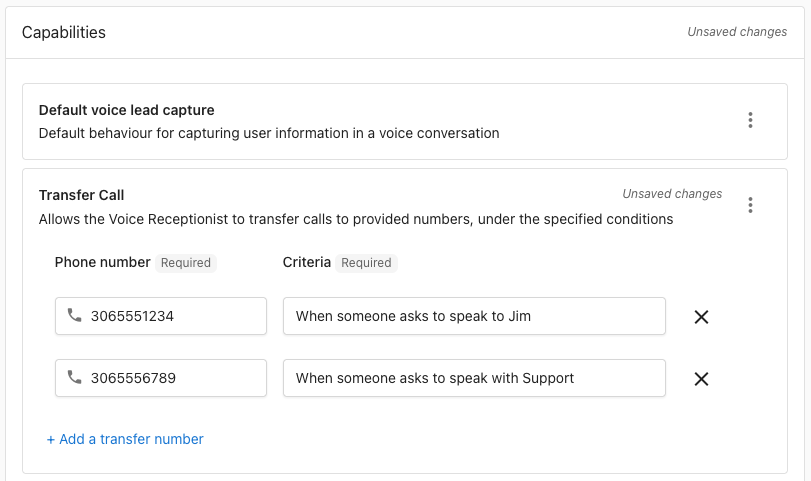
Task: Click Unsaved changes in Capabilities header
Action: point(737,32)
